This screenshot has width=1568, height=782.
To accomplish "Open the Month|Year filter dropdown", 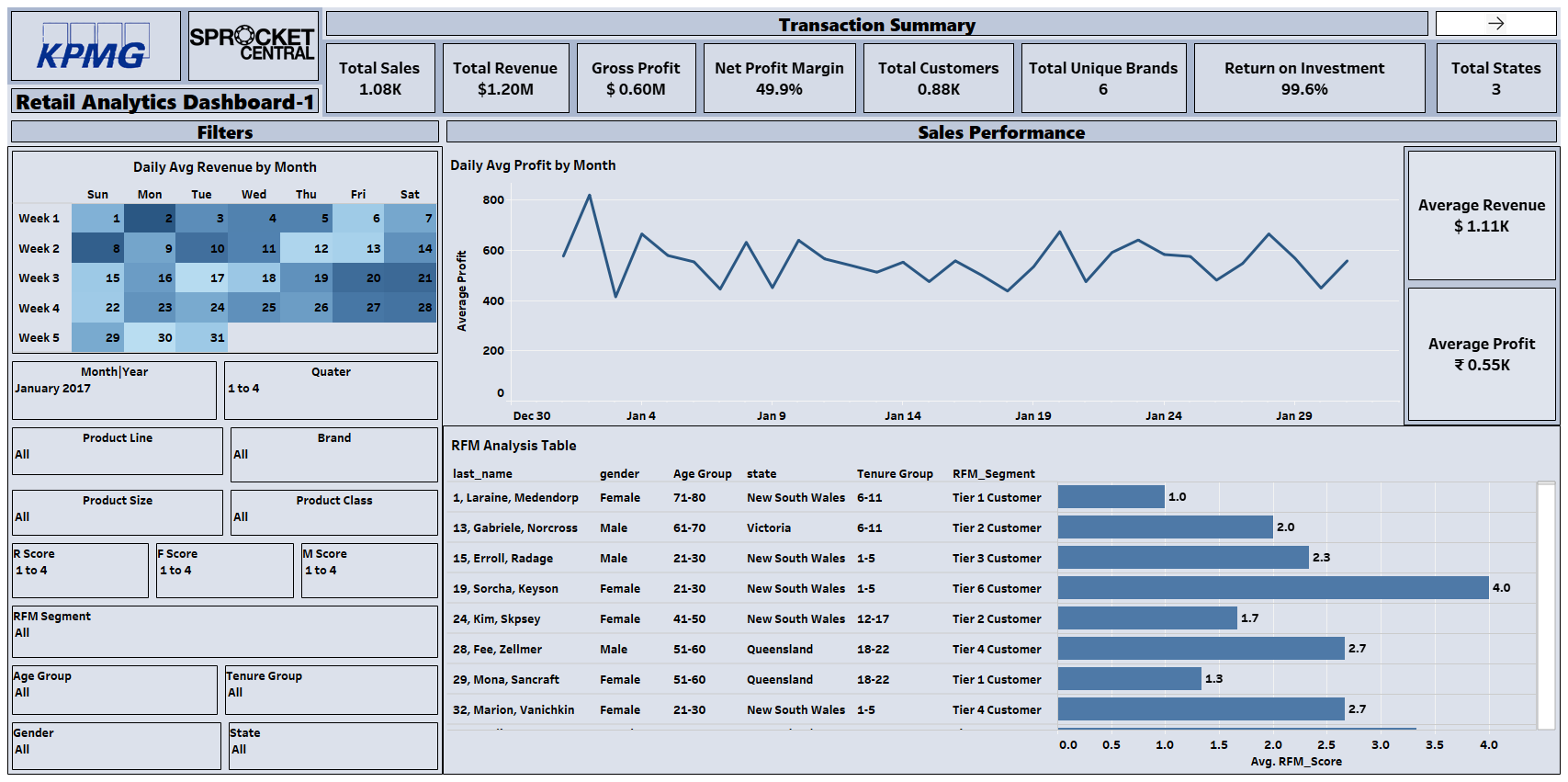I will pyautogui.click(x=114, y=390).
